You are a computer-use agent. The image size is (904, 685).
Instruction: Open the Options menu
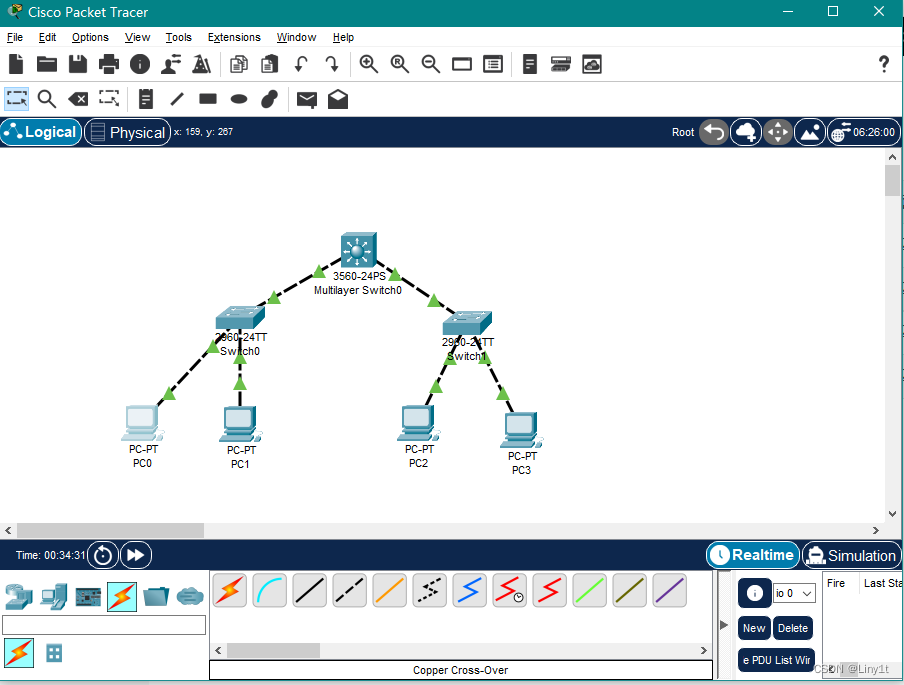(x=90, y=37)
